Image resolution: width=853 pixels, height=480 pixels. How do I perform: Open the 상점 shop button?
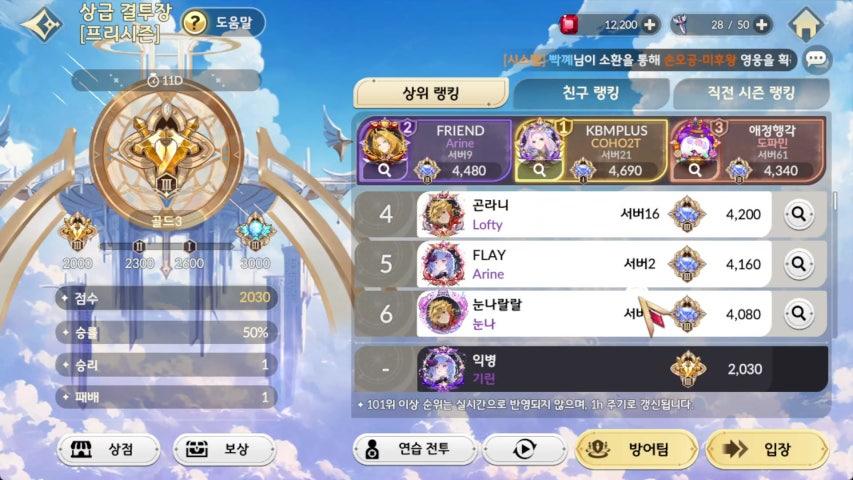click(x=109, y=450)
